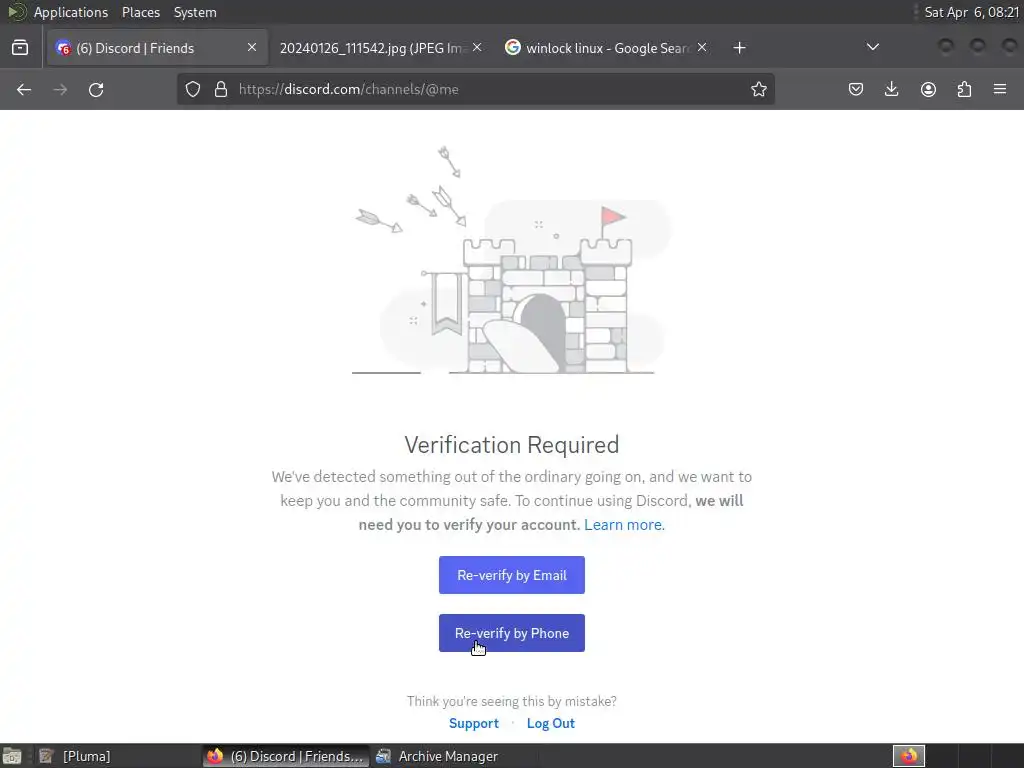Reload the Discord page
The height and width of the screenshot is (768, 1024).
[96, 89]
